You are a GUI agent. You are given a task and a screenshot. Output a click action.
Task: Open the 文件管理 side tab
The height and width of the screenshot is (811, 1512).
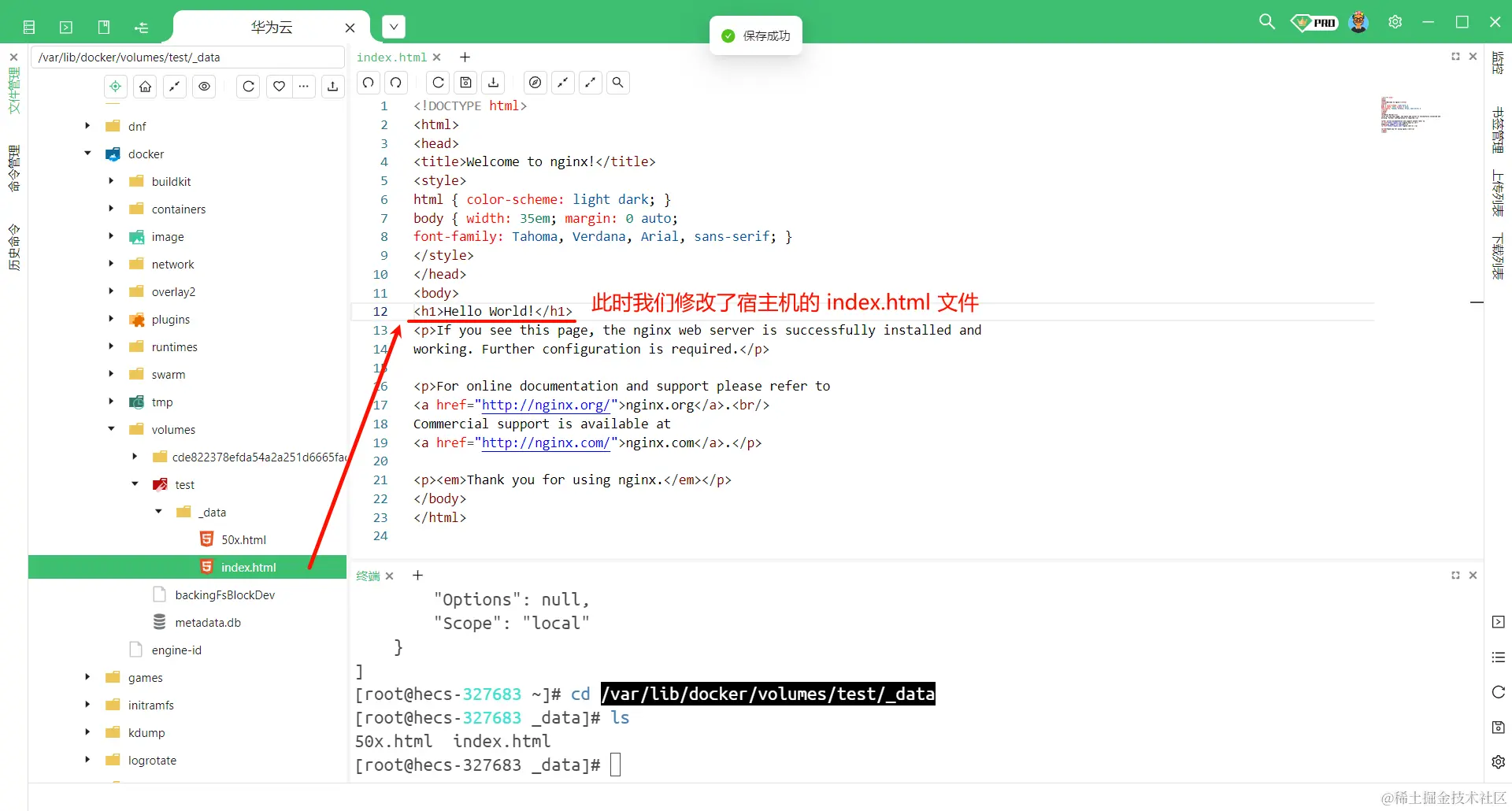point(14,91)
